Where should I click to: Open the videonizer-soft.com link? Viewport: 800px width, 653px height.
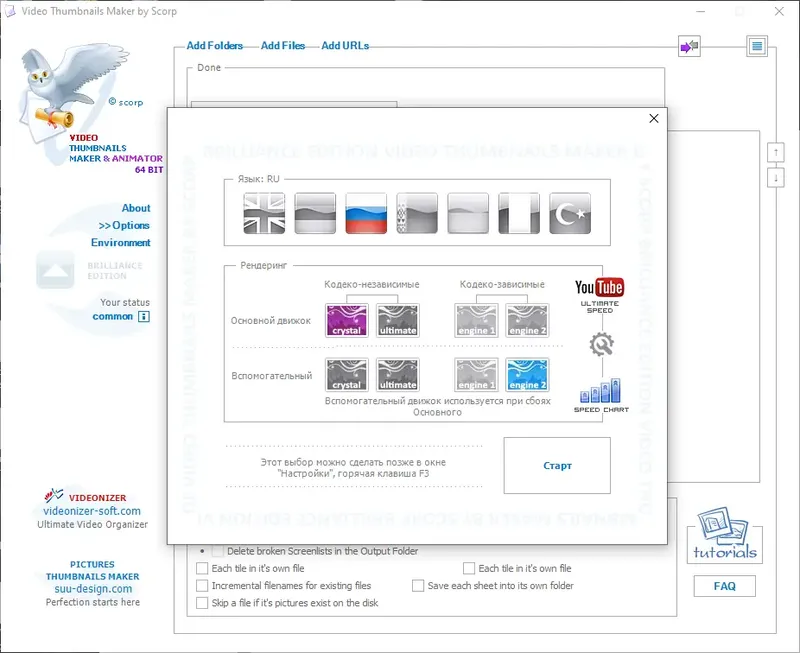click(x=90, y=509)
